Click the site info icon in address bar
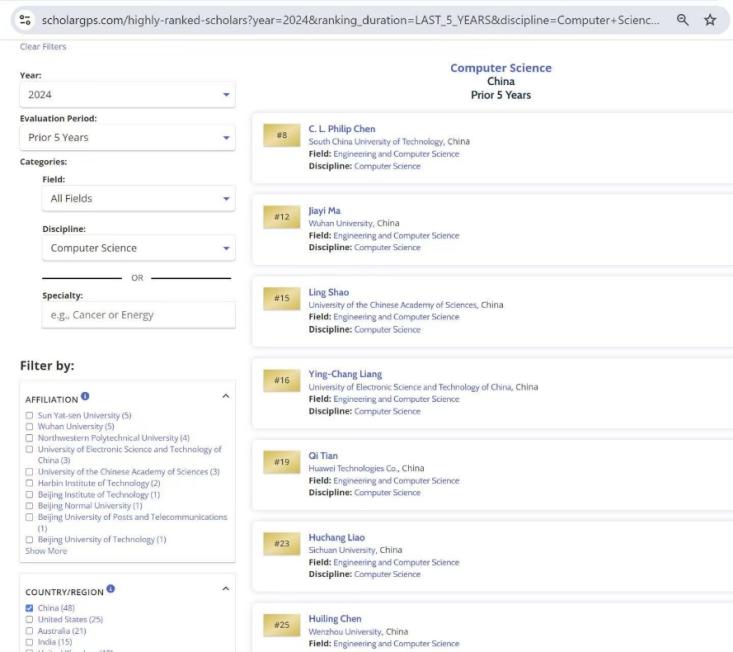This screenshot has height=652, width=733. point(25,19)
